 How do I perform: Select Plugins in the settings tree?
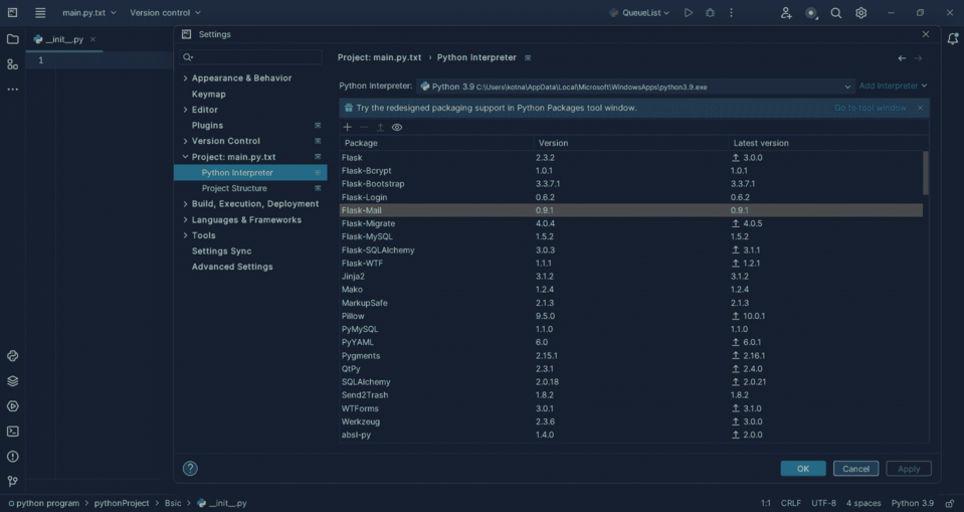pos(207,125)
